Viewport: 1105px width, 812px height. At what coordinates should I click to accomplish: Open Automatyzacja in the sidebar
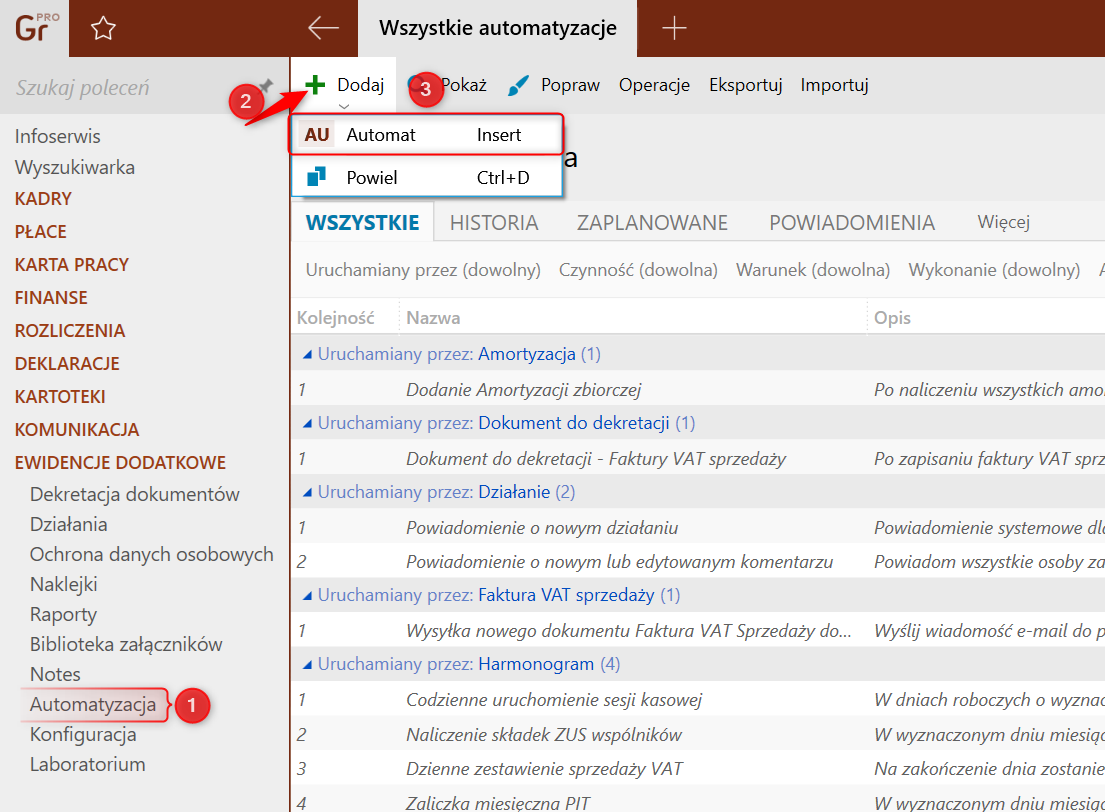[93, 704]
